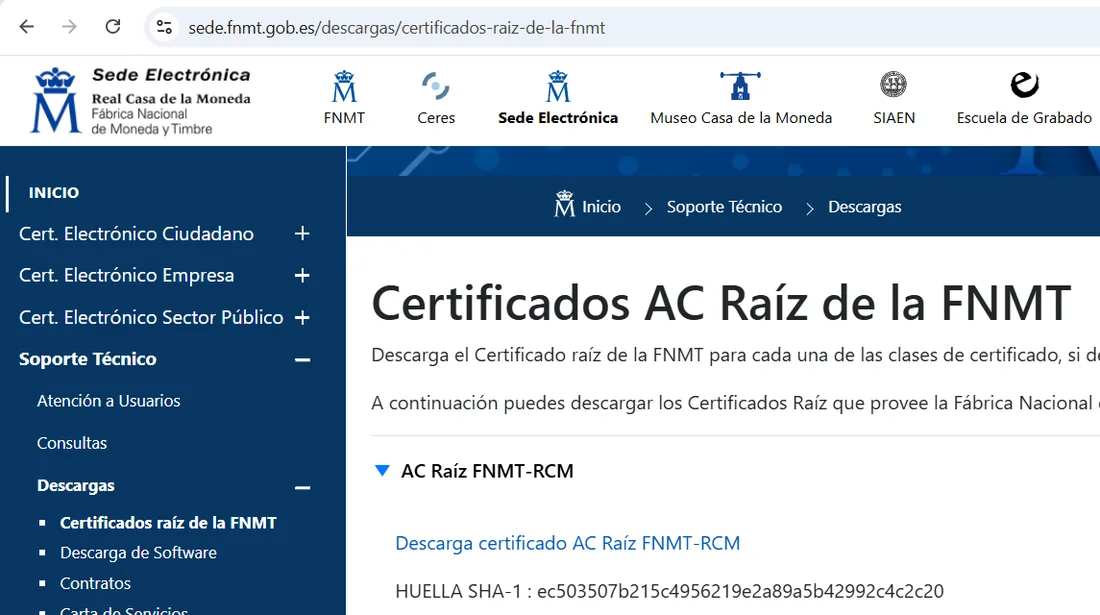The image size is (1100, 615).
Task: Click AC Raíz FNMT-RCM section heading
Action: (x=487, y=471)
